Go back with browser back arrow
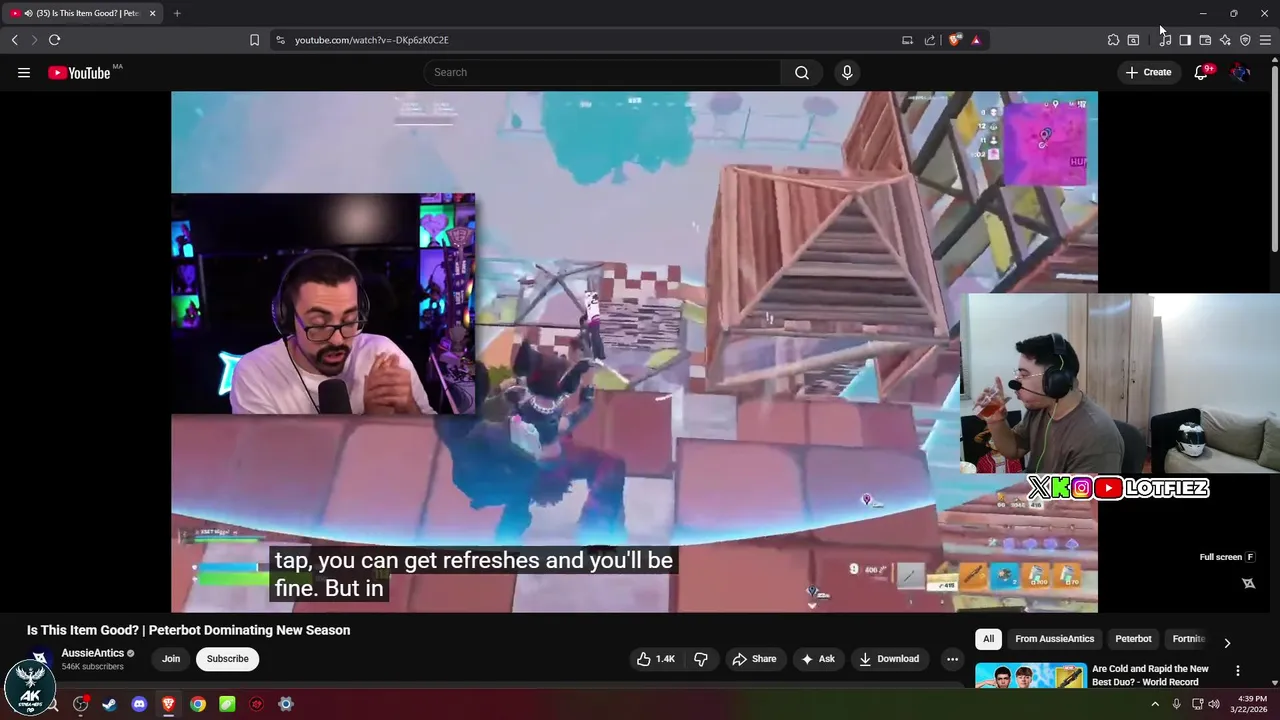This screenshot has width=1280, height=720. click(14, 40)
